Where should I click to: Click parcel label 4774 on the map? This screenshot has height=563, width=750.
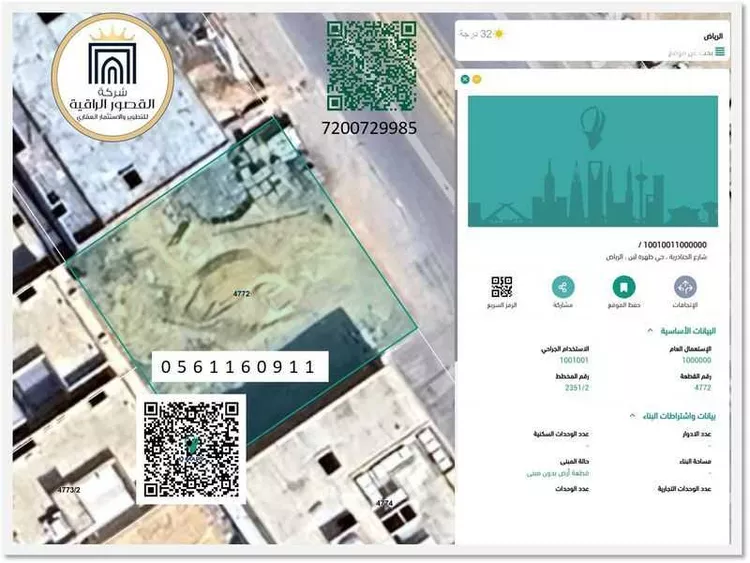coord(384,503)
